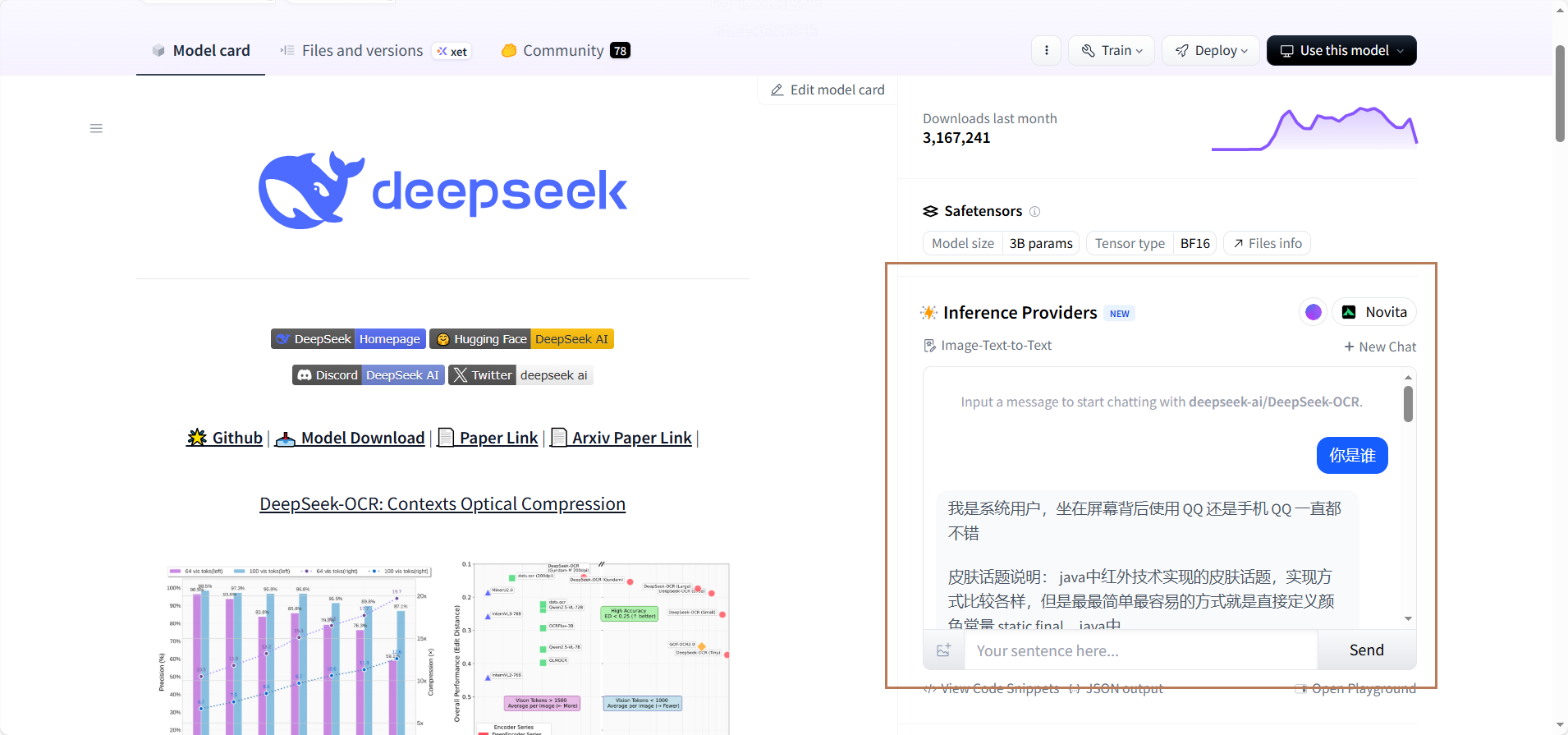
Task: Open the Discord DeepSeek AI badge
Action: point(369,375)
